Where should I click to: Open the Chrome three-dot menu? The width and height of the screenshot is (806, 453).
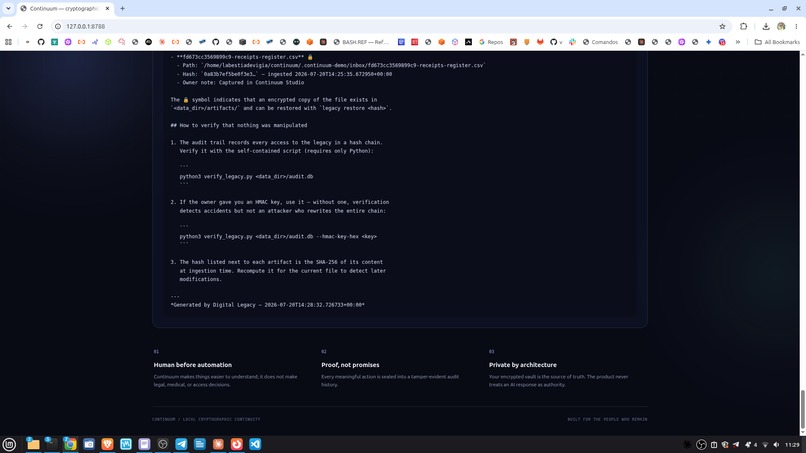click(796, 26)
